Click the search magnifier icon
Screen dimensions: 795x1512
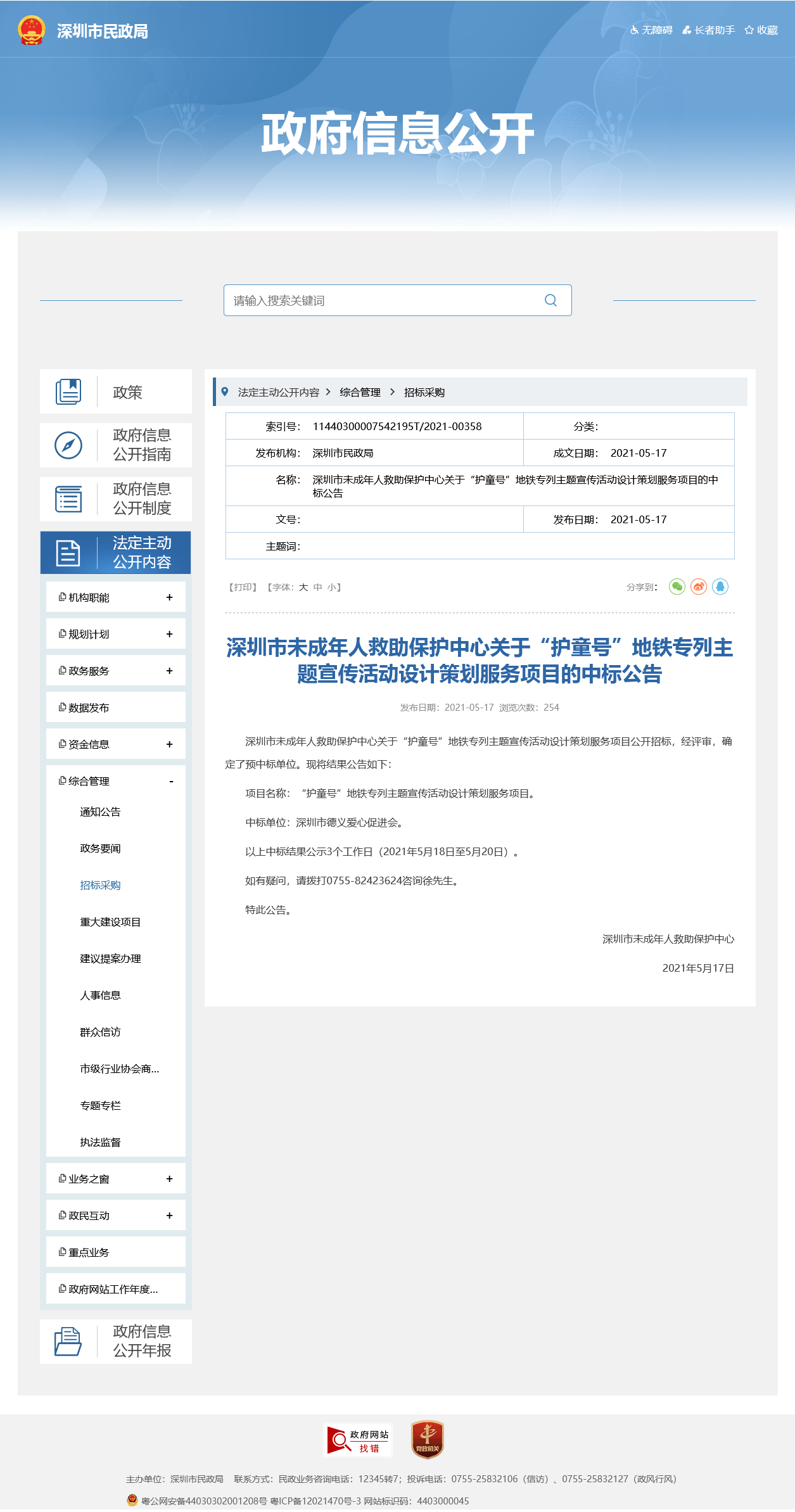click(x=550, y=300)
